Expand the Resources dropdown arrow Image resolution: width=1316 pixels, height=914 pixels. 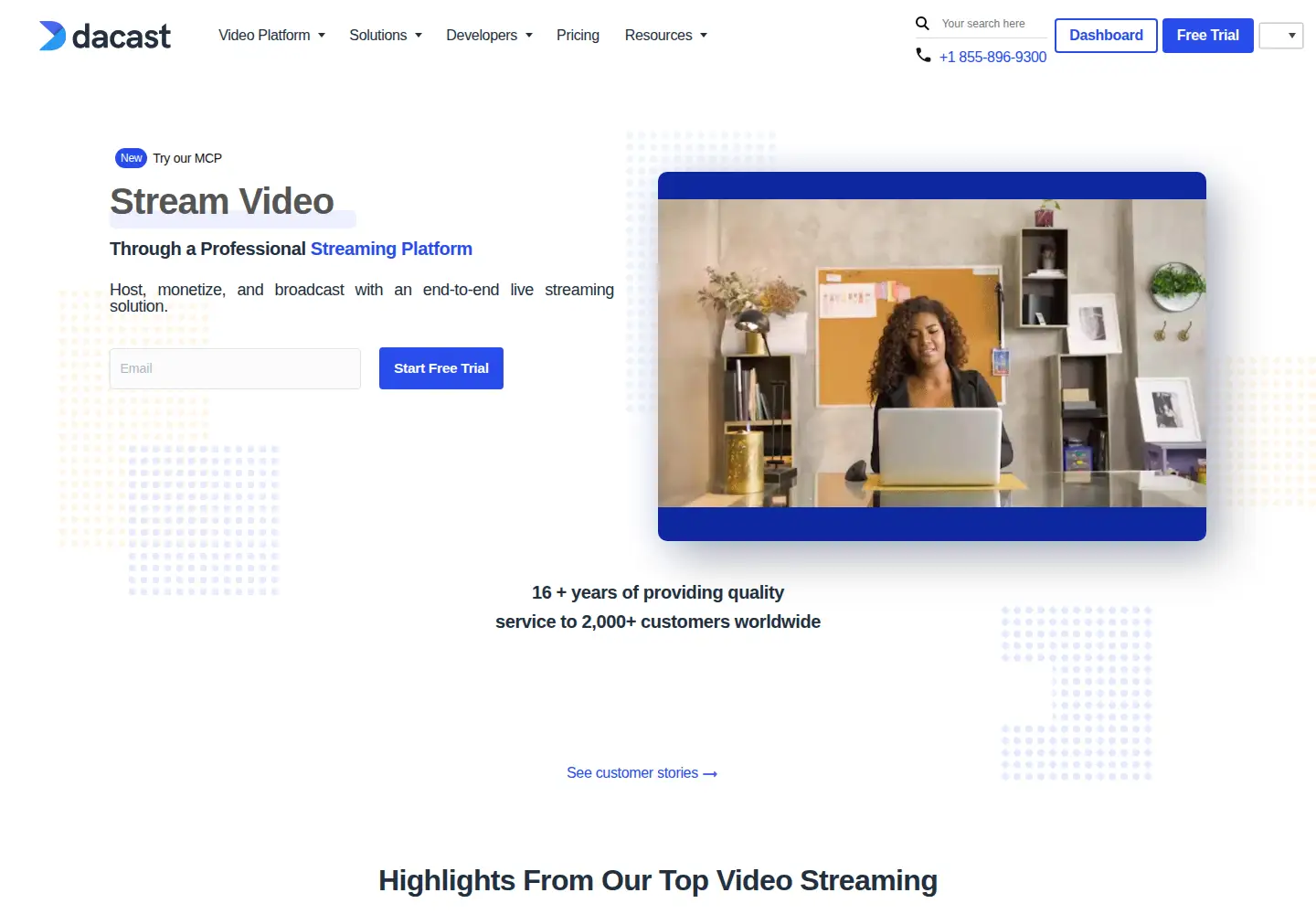click(x=704, y=36)
